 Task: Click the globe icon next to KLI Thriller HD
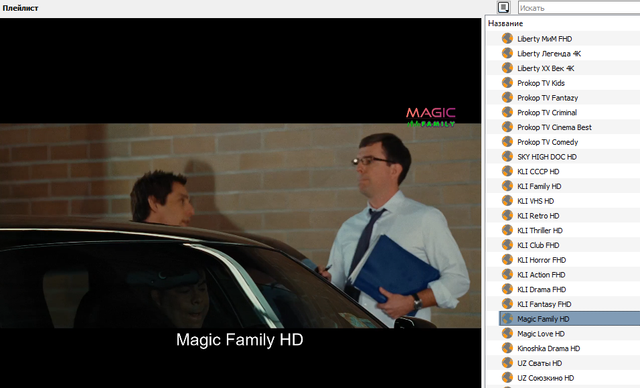507,230
